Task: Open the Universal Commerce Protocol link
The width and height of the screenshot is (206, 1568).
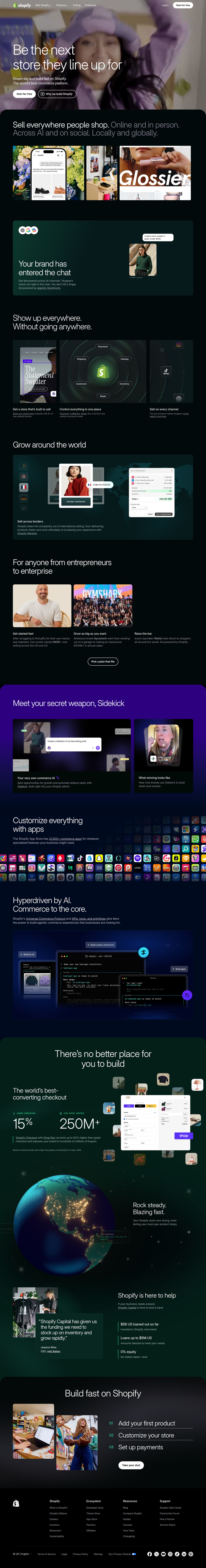Action: (x=45, y=919)
